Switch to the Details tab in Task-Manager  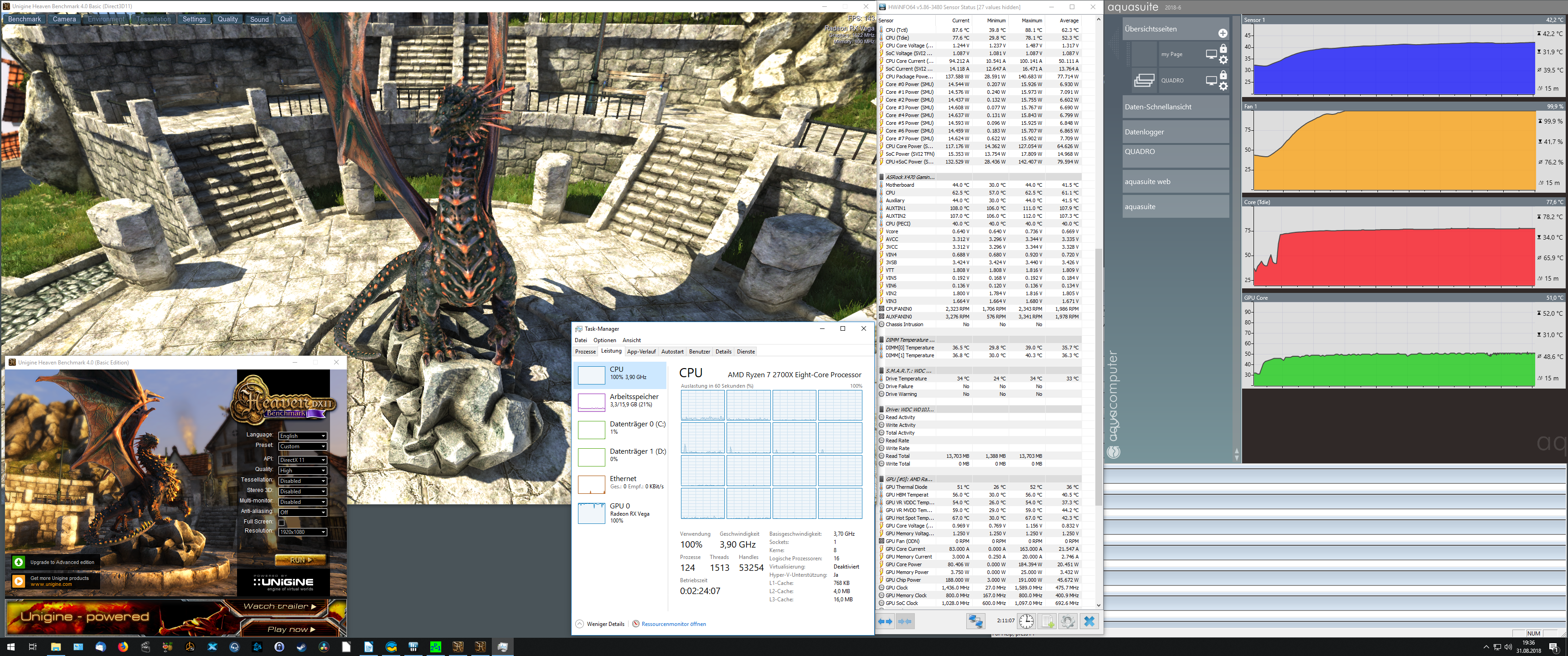point(723,352)
